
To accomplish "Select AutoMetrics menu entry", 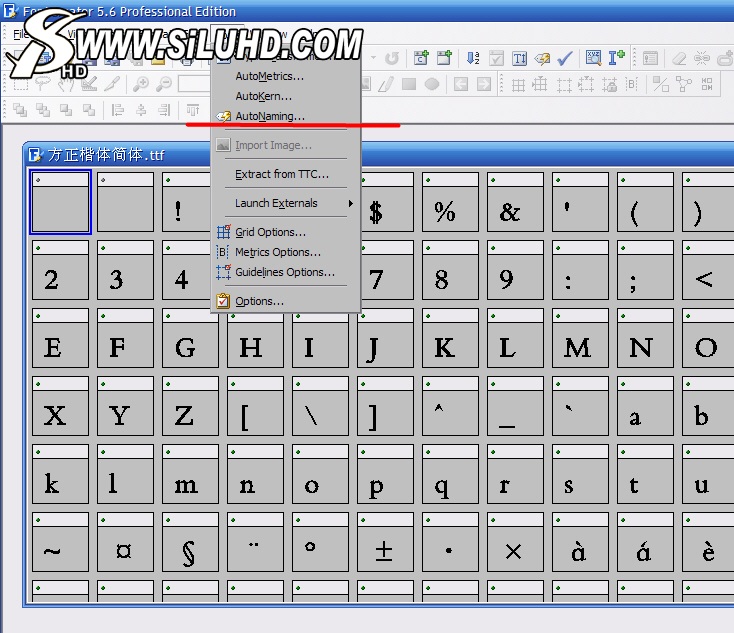I will tap(269, 76).
